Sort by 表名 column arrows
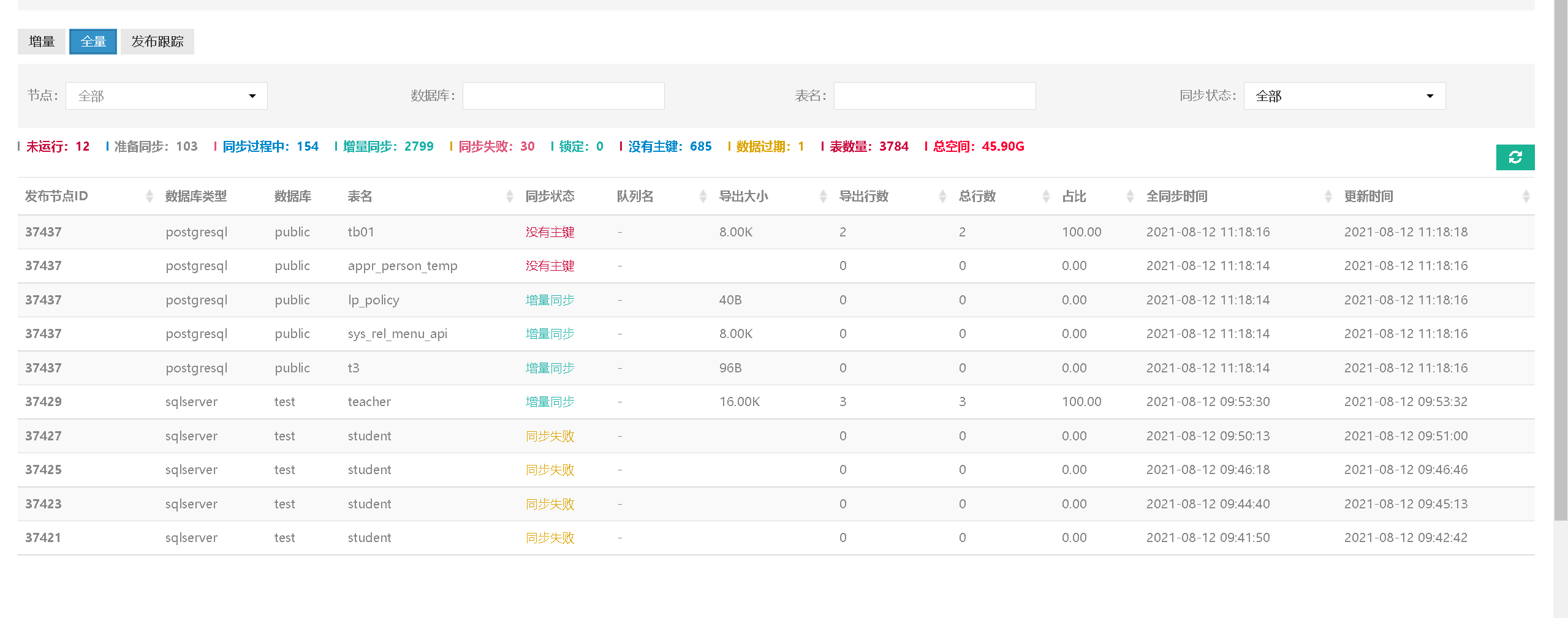Viewport: 1568px width, 618px height. 509,196
